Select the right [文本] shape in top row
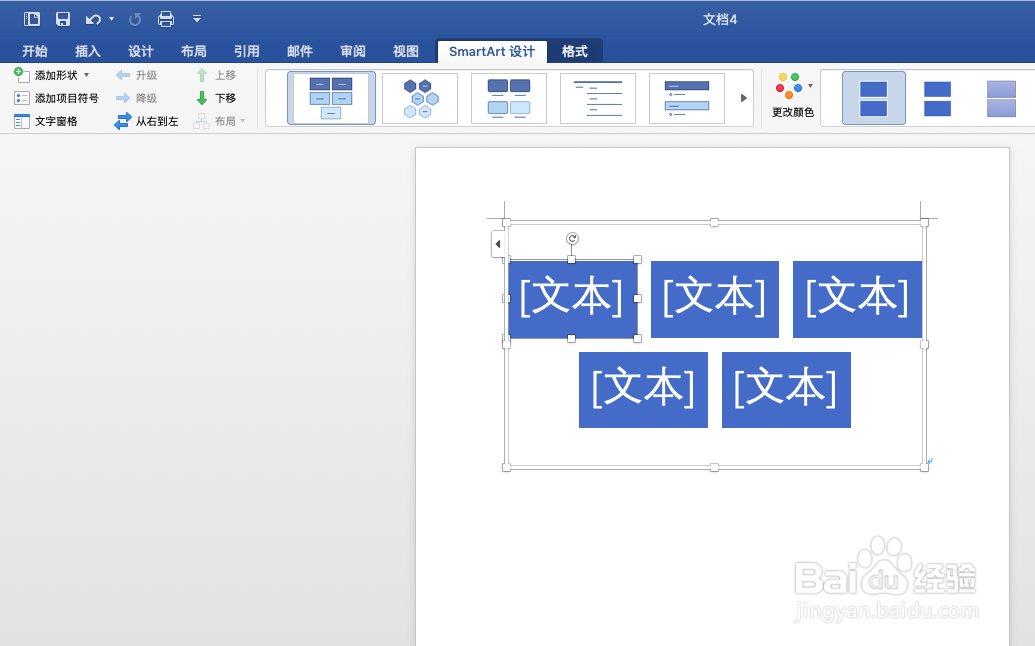 [x=857, y=299]
